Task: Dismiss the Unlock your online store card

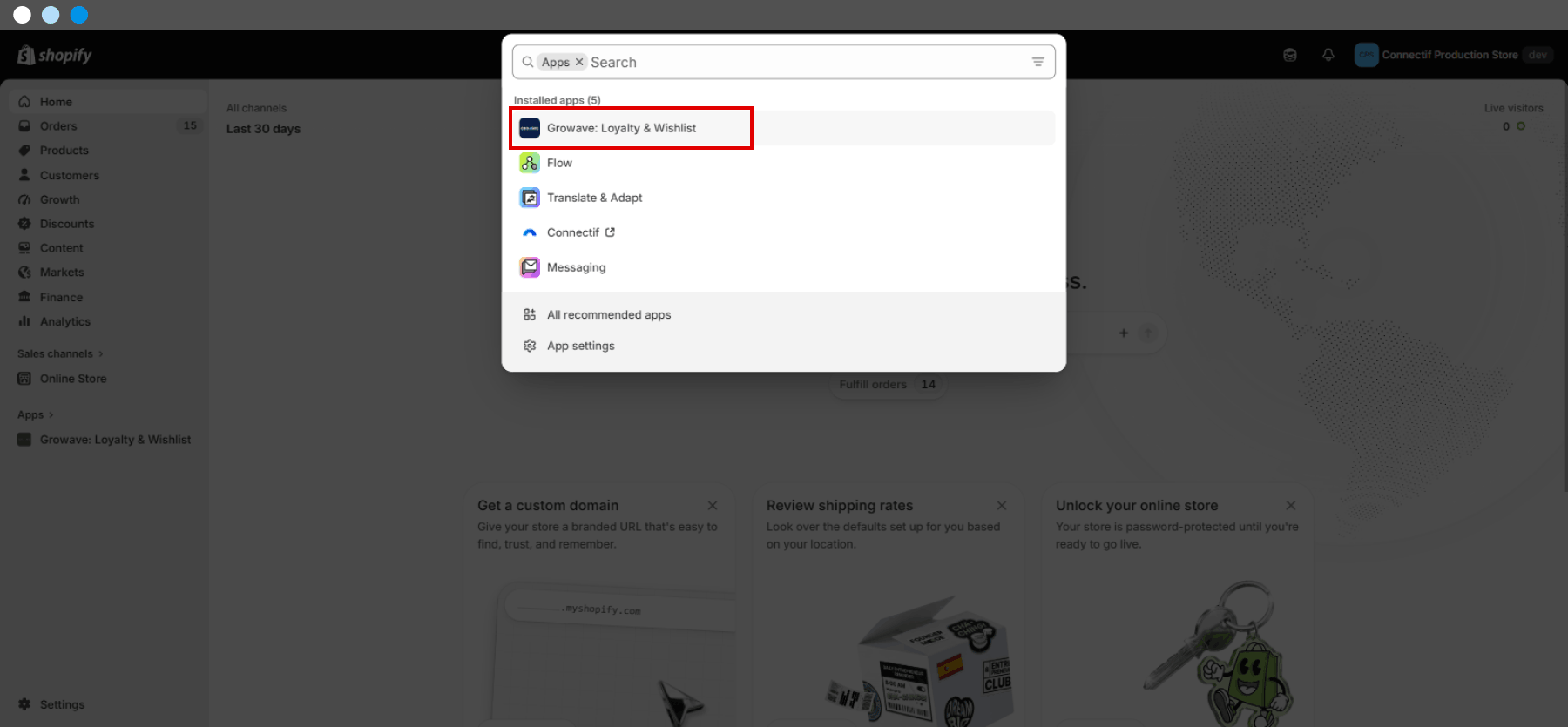Action: click(x=1291, y=506)
